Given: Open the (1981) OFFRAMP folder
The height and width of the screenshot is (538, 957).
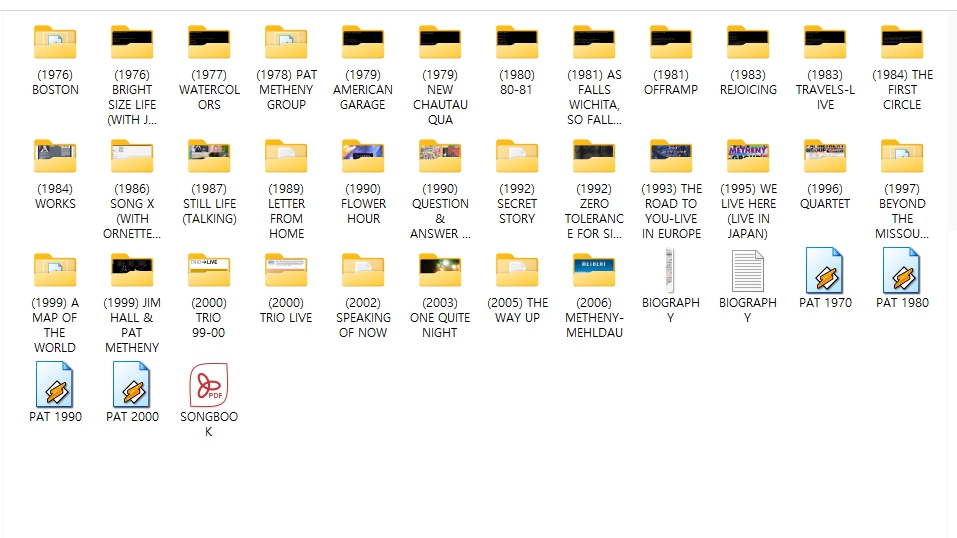Looking at the screenshot, I should [x=671, y=43].
